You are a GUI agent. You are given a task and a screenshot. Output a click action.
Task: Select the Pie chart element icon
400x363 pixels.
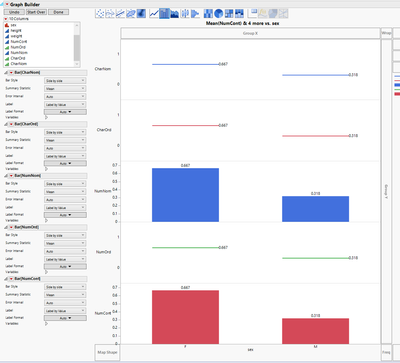click(218, 14)
